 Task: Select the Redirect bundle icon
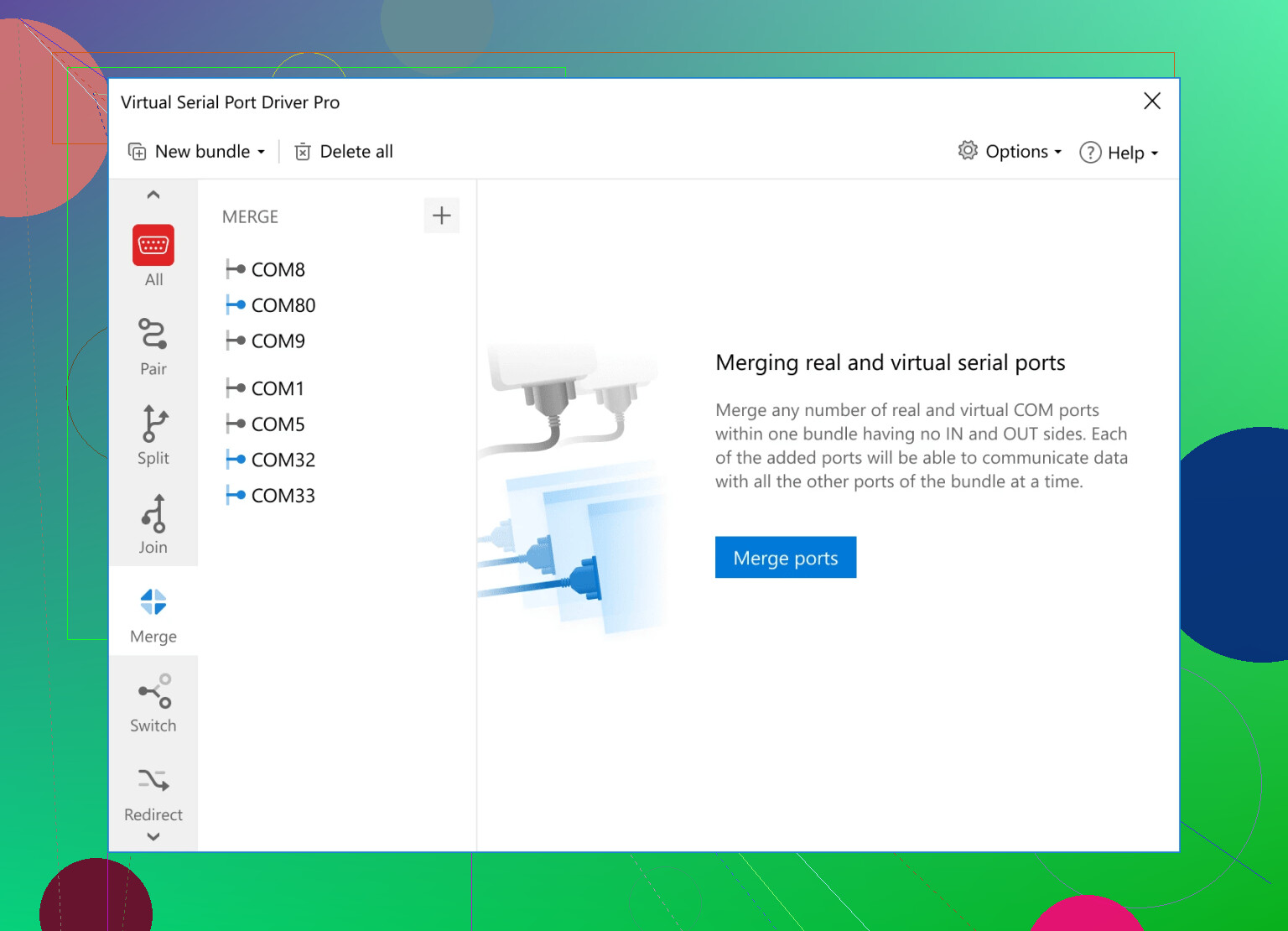pyautogui.click(x=153, y=781)
